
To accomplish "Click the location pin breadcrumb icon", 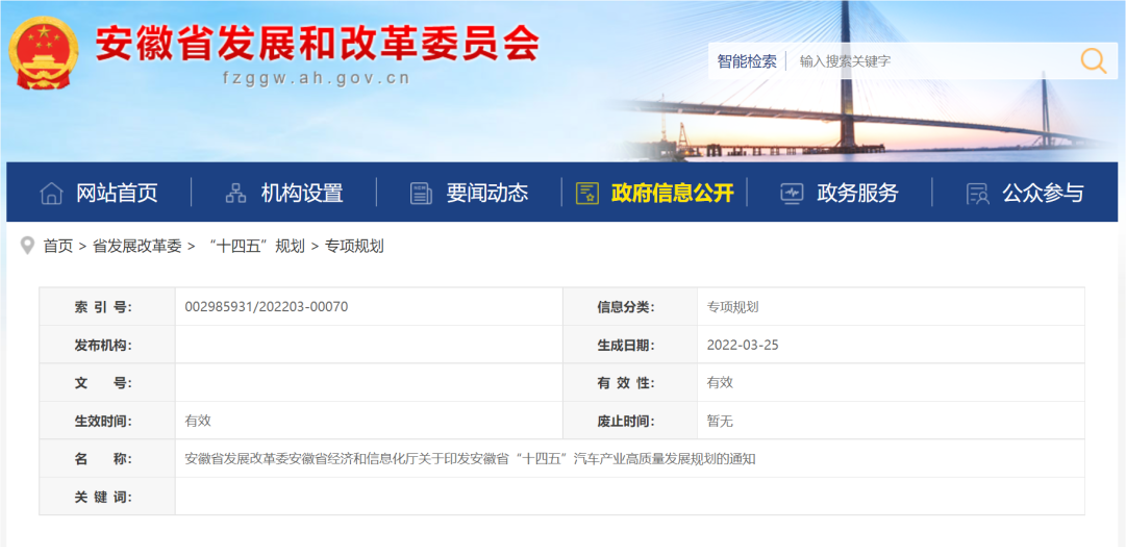I will tap(27, 245).
